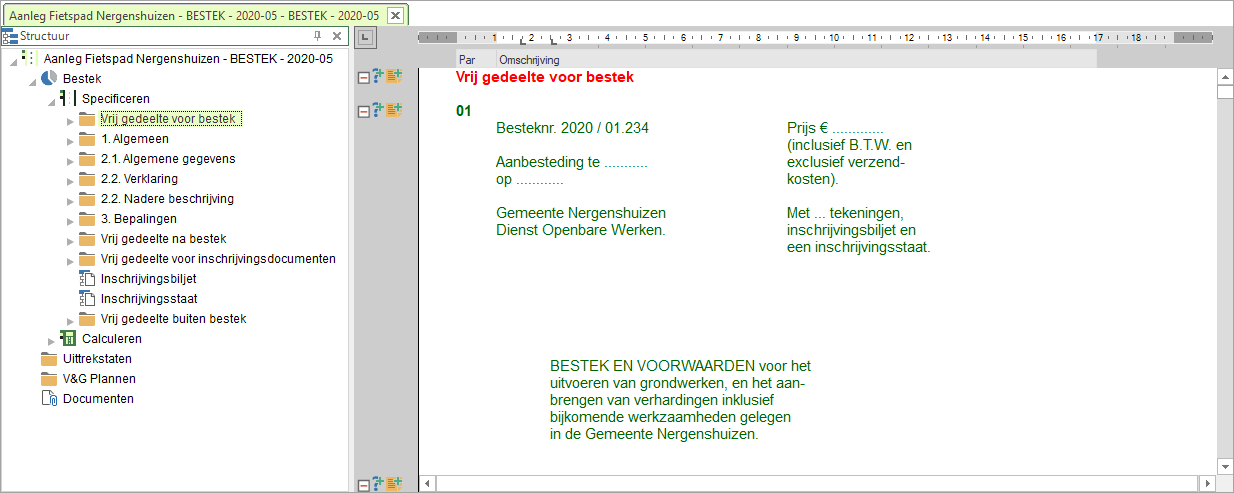Expand the '2.2. Verklaring' folder
Image resolution: width=1234 pixels, height=493 pixels.
click(x=70, y=180)
